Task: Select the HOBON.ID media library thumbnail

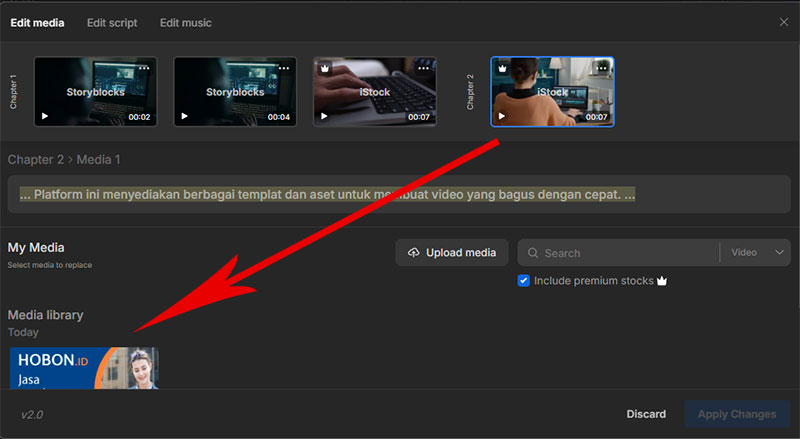Action: click(84, 367)
